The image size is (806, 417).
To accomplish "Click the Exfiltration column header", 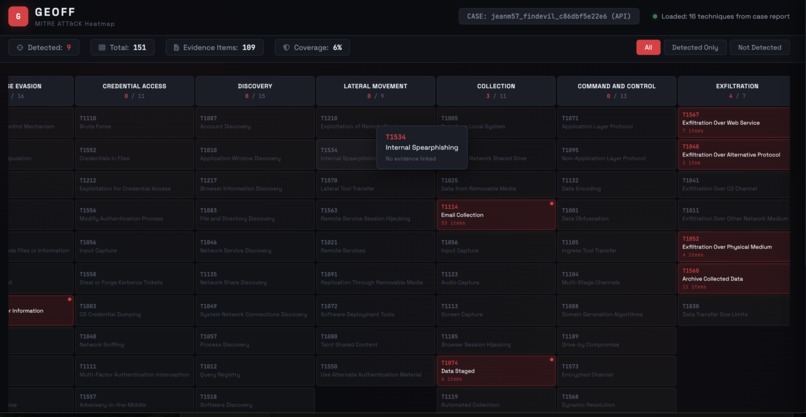I will click(734, 91).
